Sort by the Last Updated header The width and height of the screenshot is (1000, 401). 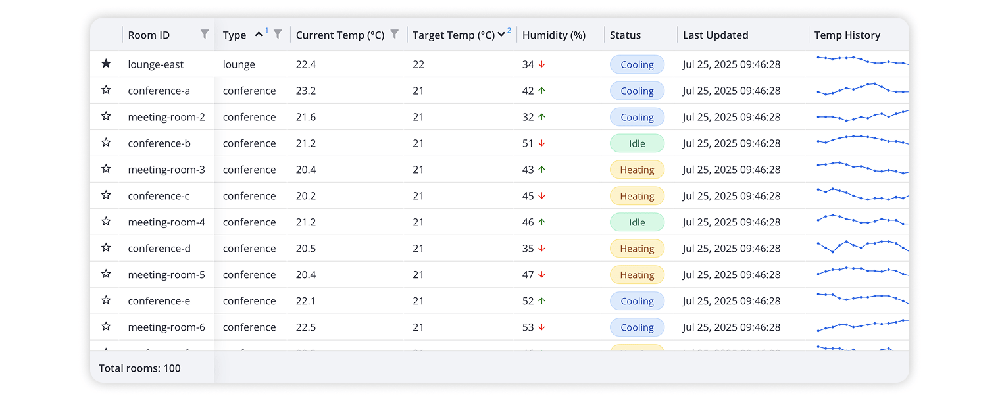(715, 35)
